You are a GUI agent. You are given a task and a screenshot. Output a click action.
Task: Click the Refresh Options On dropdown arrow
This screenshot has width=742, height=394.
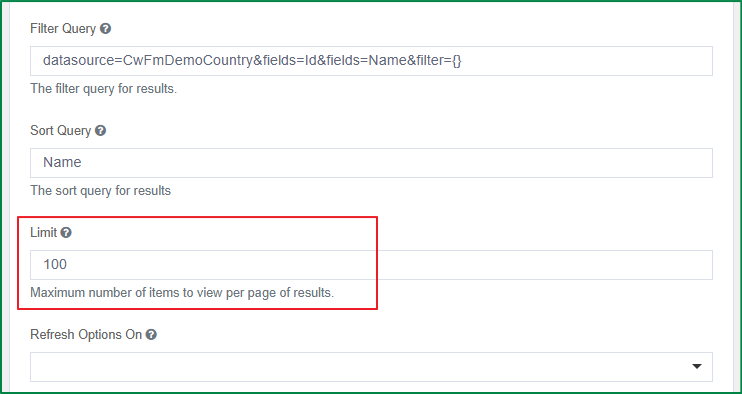[x=697, y=367]
